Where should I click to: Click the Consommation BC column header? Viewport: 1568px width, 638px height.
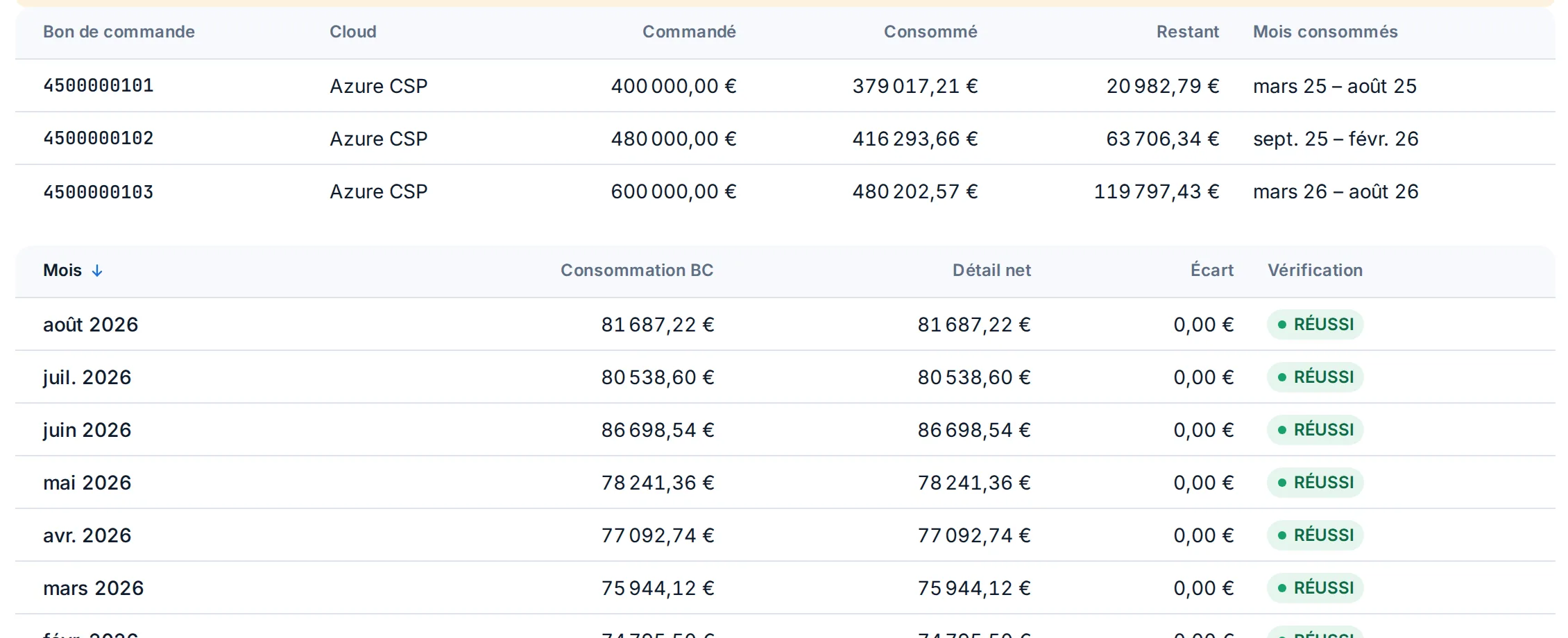click(637, 270)
